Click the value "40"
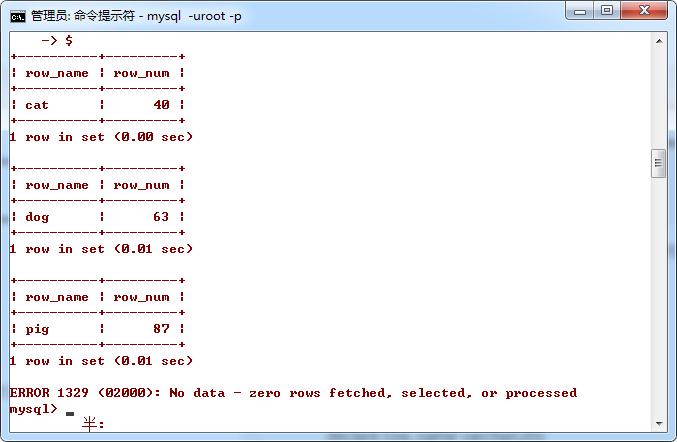Screen dimensions: 677x442 click(161, 104)
